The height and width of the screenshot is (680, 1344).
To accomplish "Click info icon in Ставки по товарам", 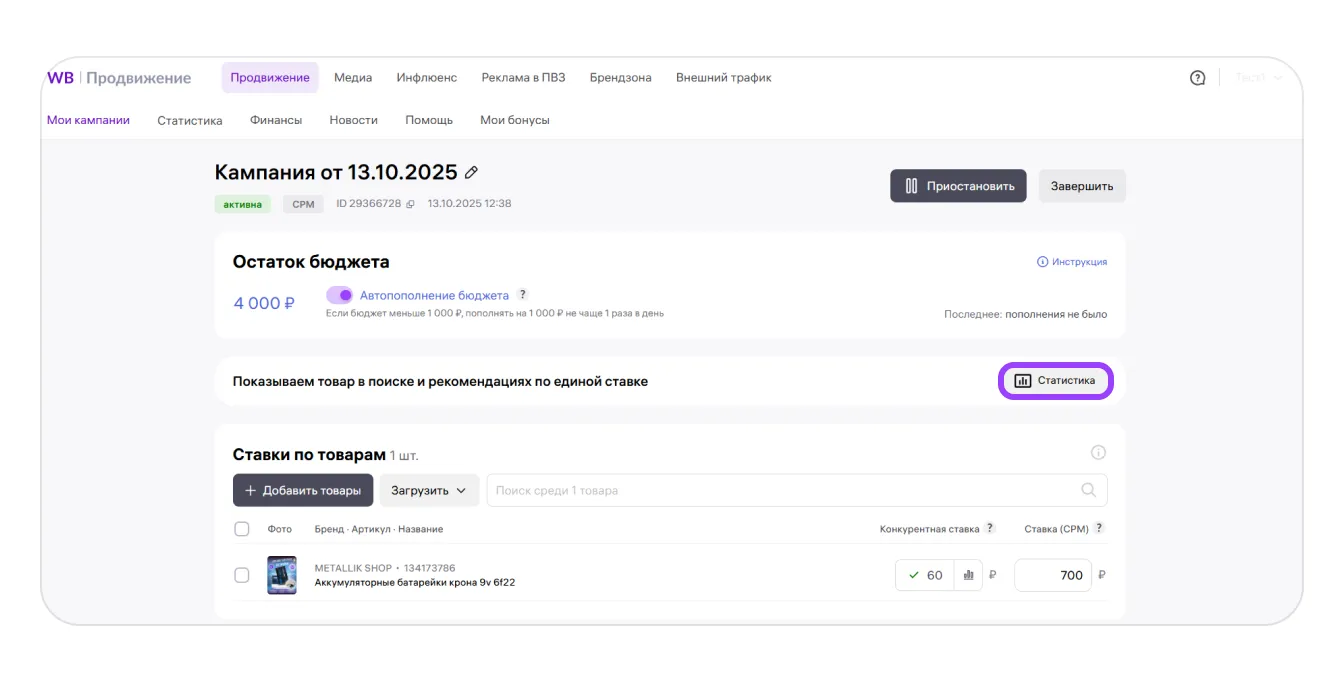I will [x=1098, y=453].
